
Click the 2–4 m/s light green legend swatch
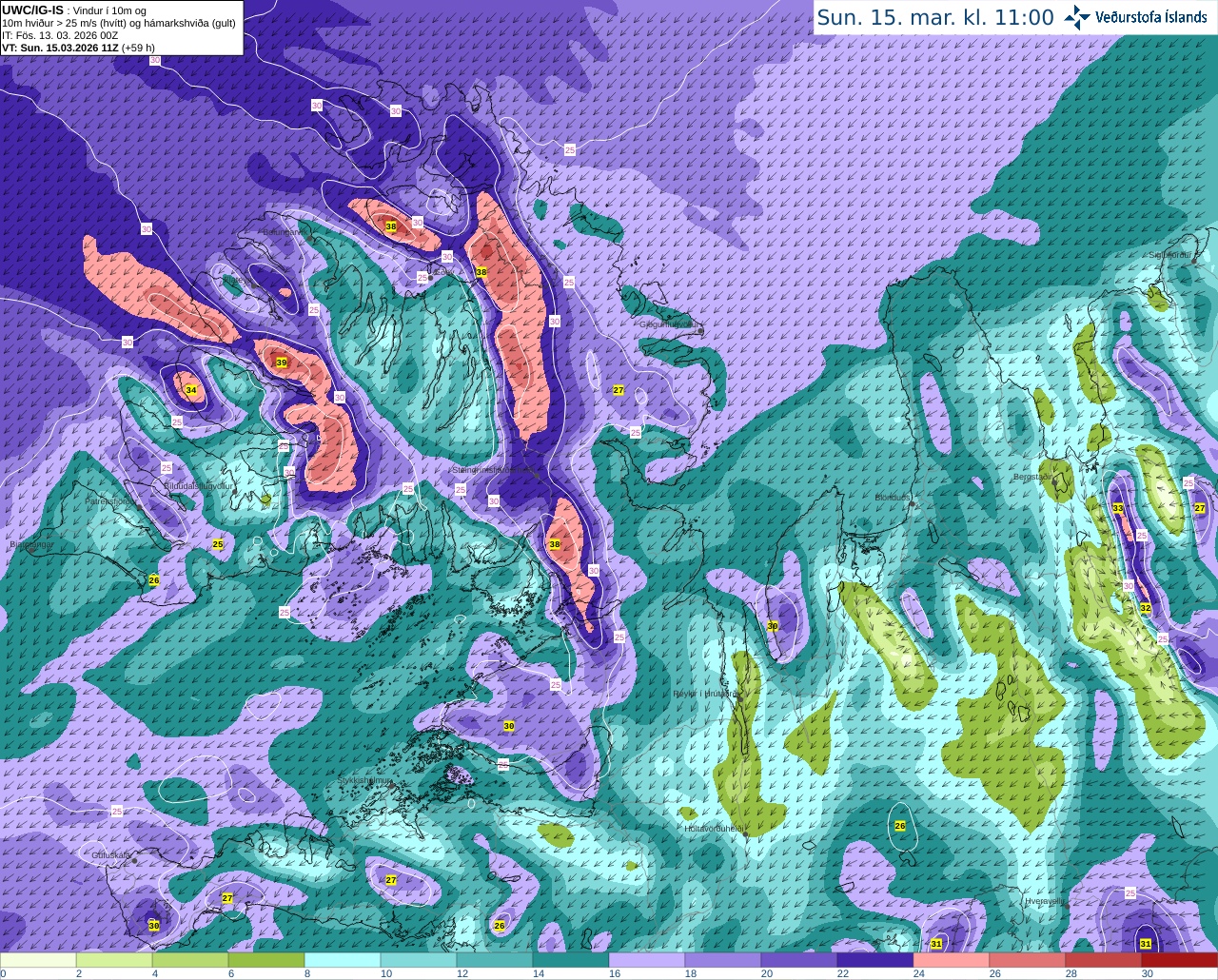pyautogui.click(x=114, y=960)
